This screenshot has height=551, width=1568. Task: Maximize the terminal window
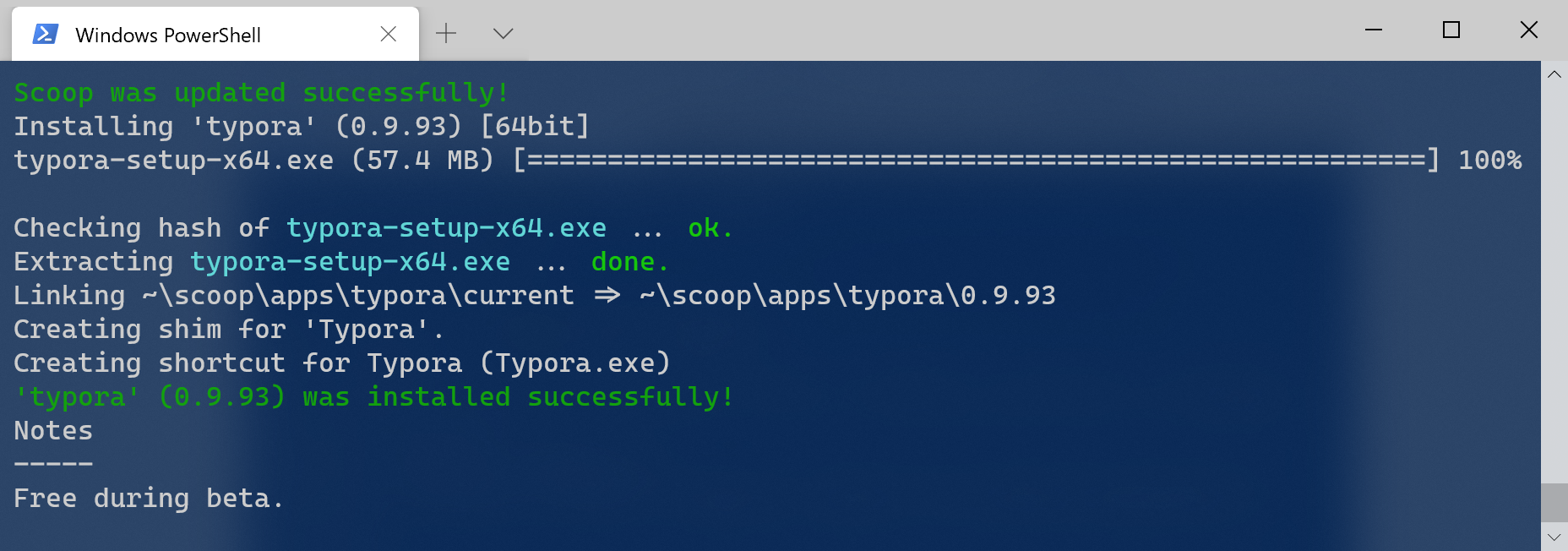point(1451,30)
